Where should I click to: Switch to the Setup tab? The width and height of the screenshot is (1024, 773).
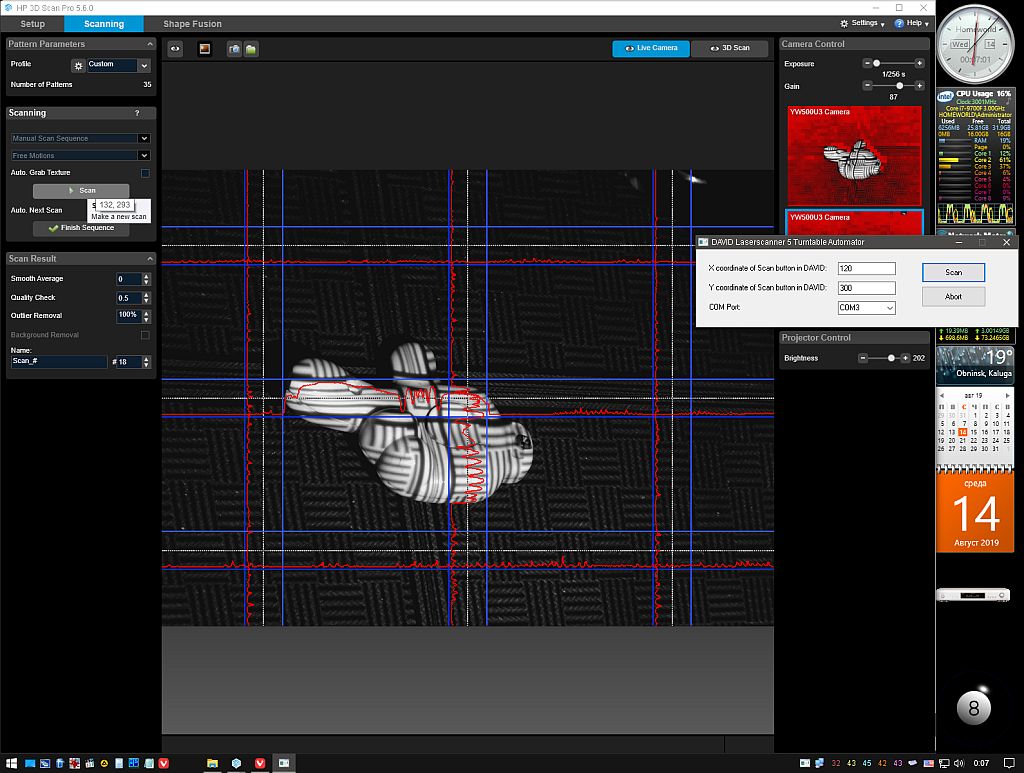click(33, 24)
